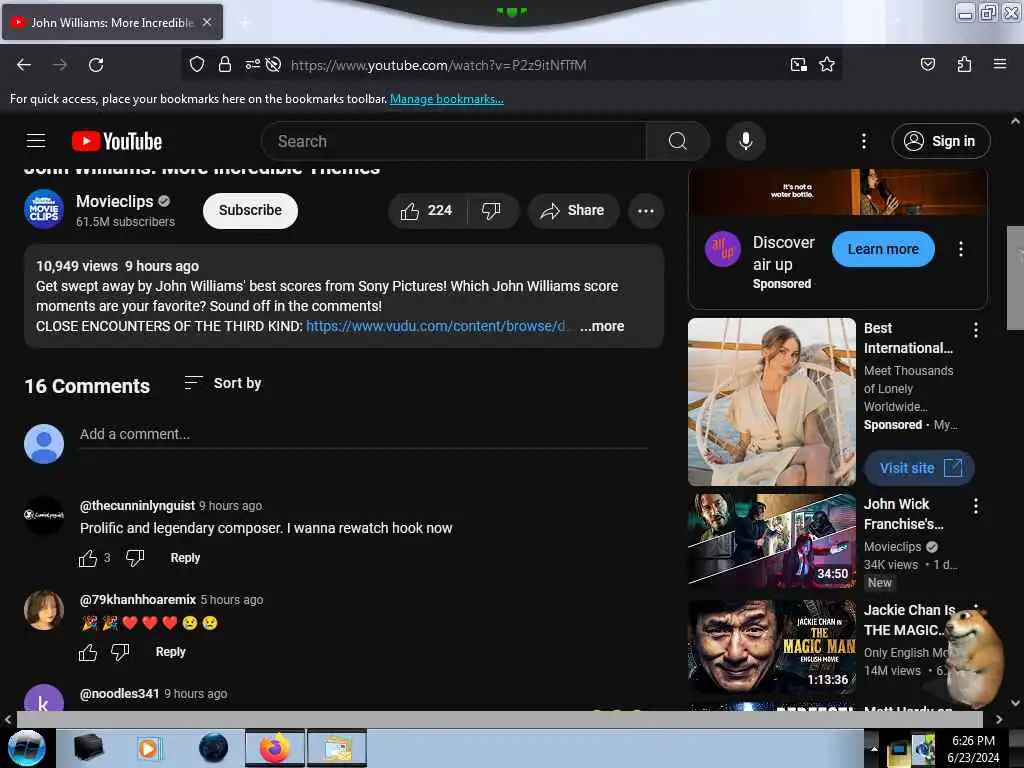1024x768 pixels.
Task: Open the tracking protection shield icon
Action: [197, 65]
